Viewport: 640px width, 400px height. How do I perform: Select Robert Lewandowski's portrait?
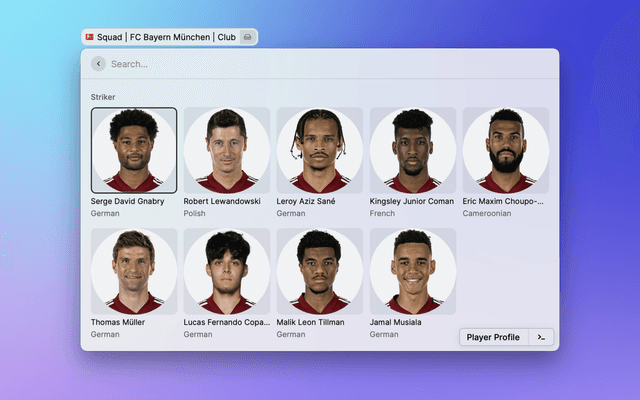227,150
